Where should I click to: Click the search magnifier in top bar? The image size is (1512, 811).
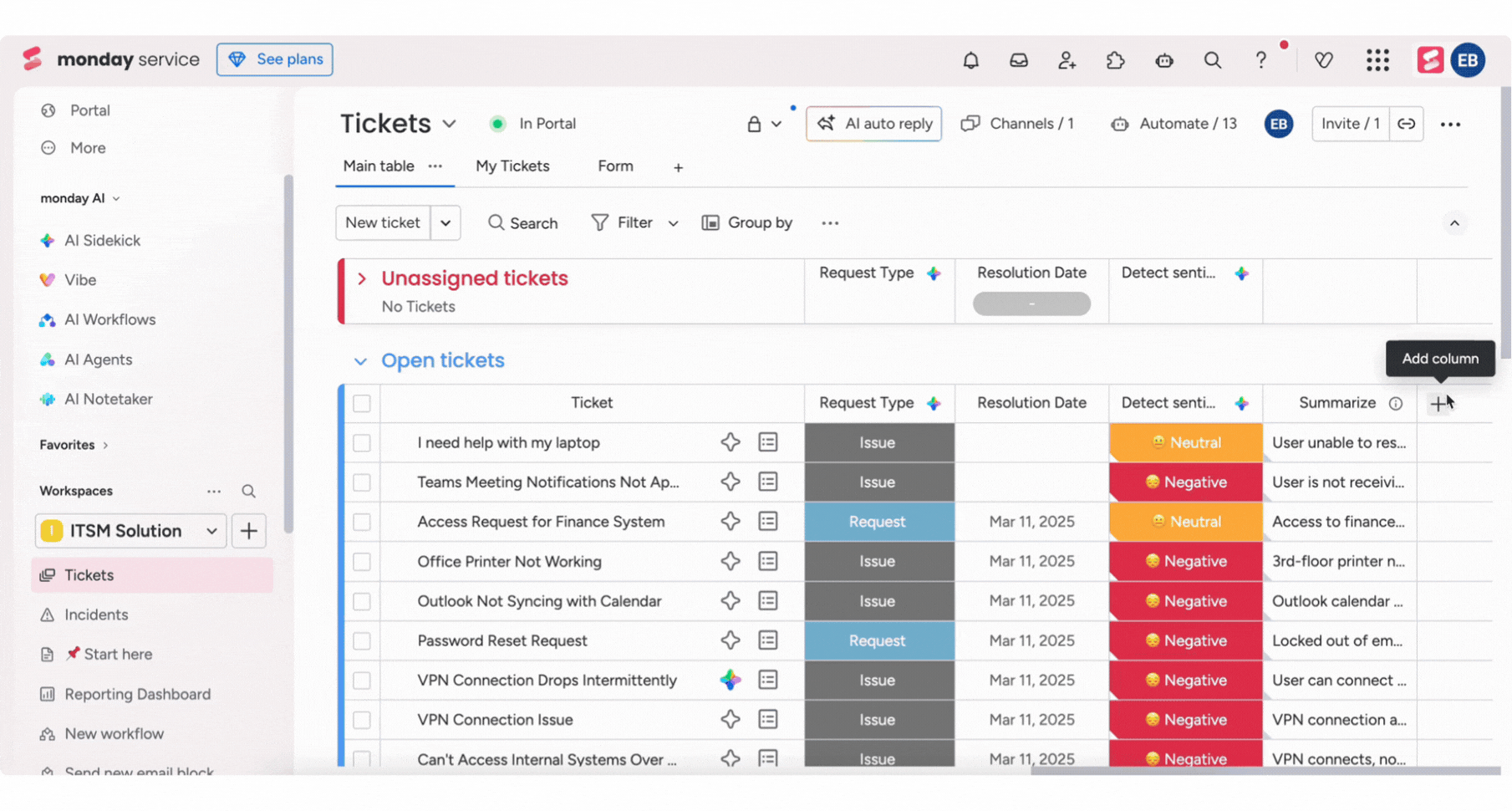coord(1212,60)
